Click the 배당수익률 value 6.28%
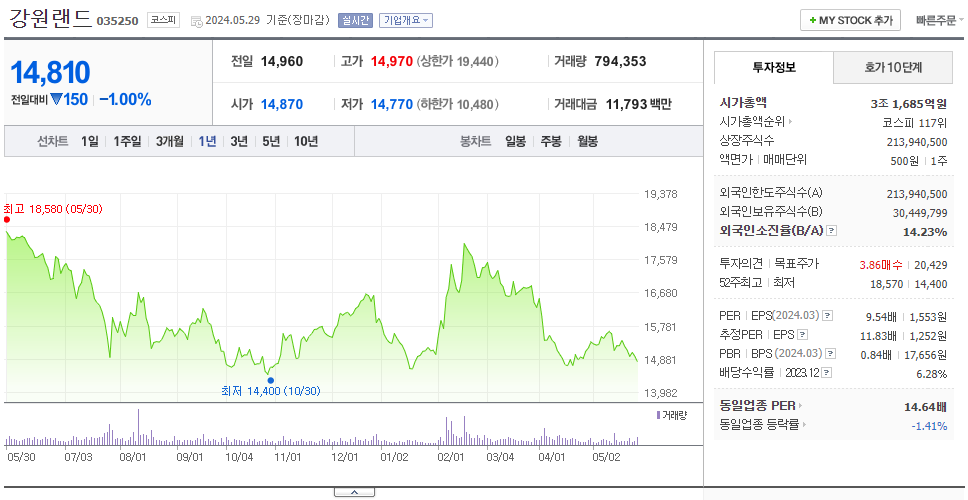Viewport: 968px width, 500px height. (x=932, y=373)
